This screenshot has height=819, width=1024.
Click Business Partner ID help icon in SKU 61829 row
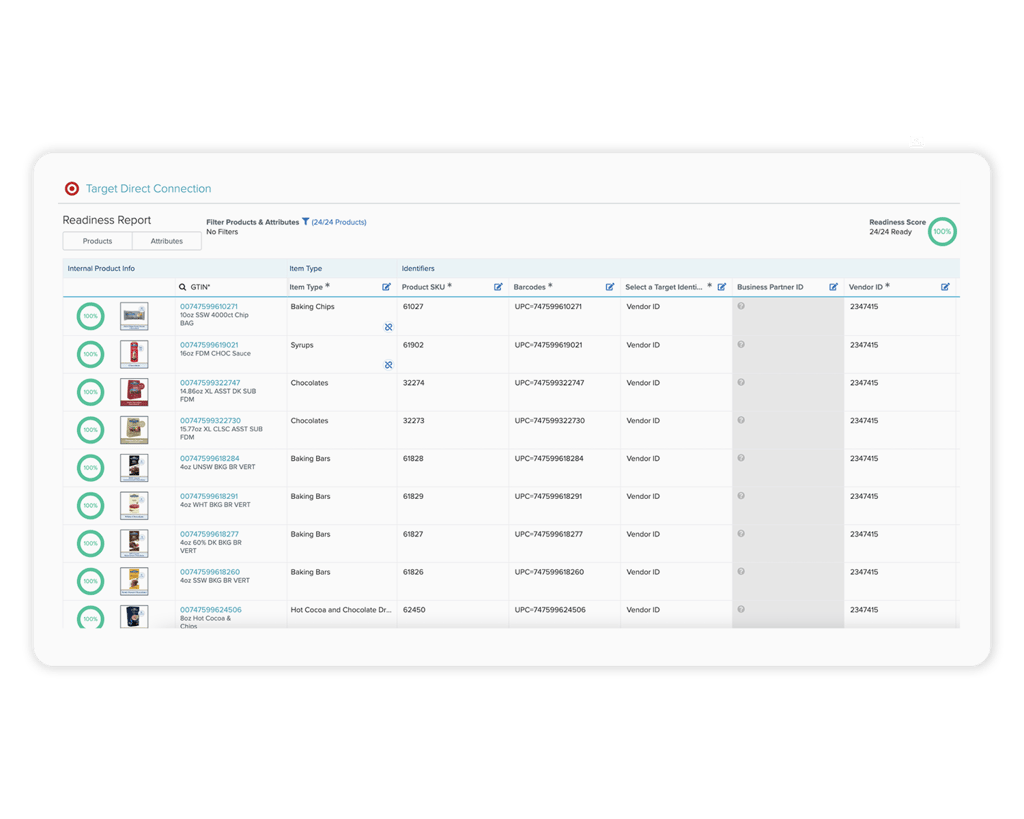coord(741,496)
